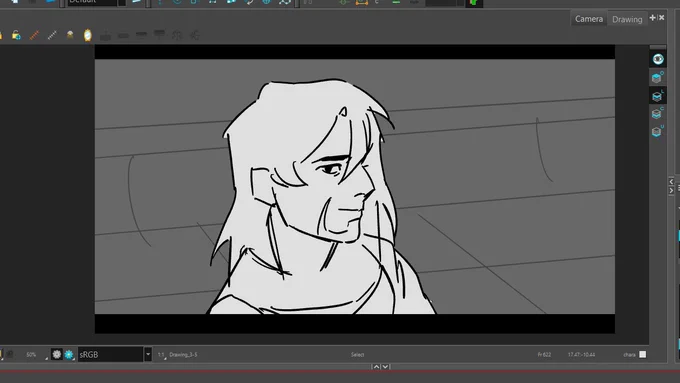Close the view with the X beside the plus
This screenshot has height=383, width=680.
[x=661, y=18]
